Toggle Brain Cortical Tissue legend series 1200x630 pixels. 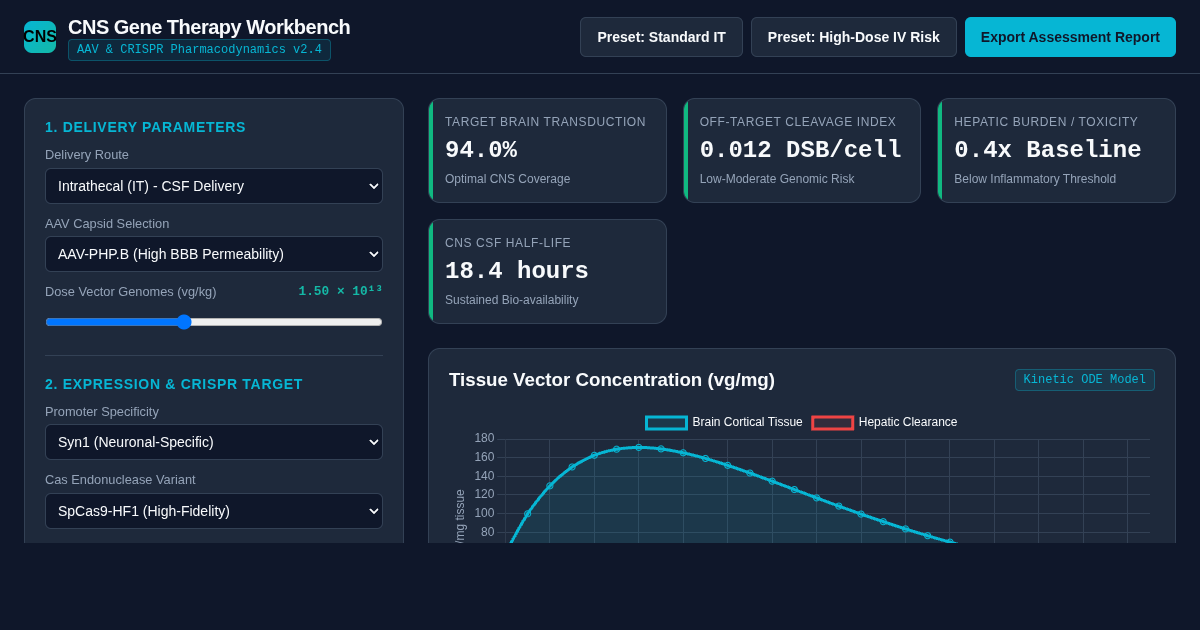(724, 422)
